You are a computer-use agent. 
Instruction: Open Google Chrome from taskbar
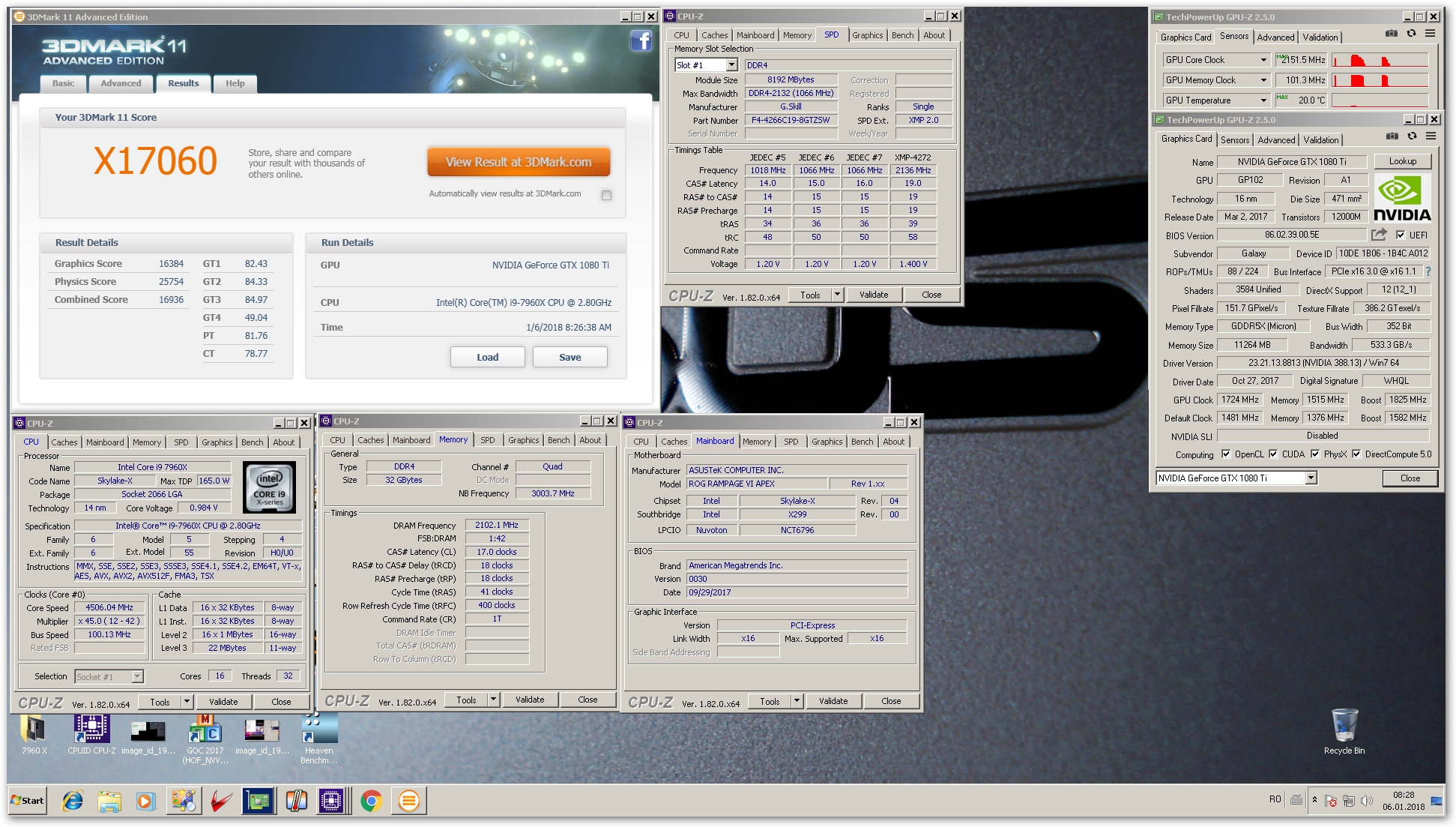click(x=371, y=801)
